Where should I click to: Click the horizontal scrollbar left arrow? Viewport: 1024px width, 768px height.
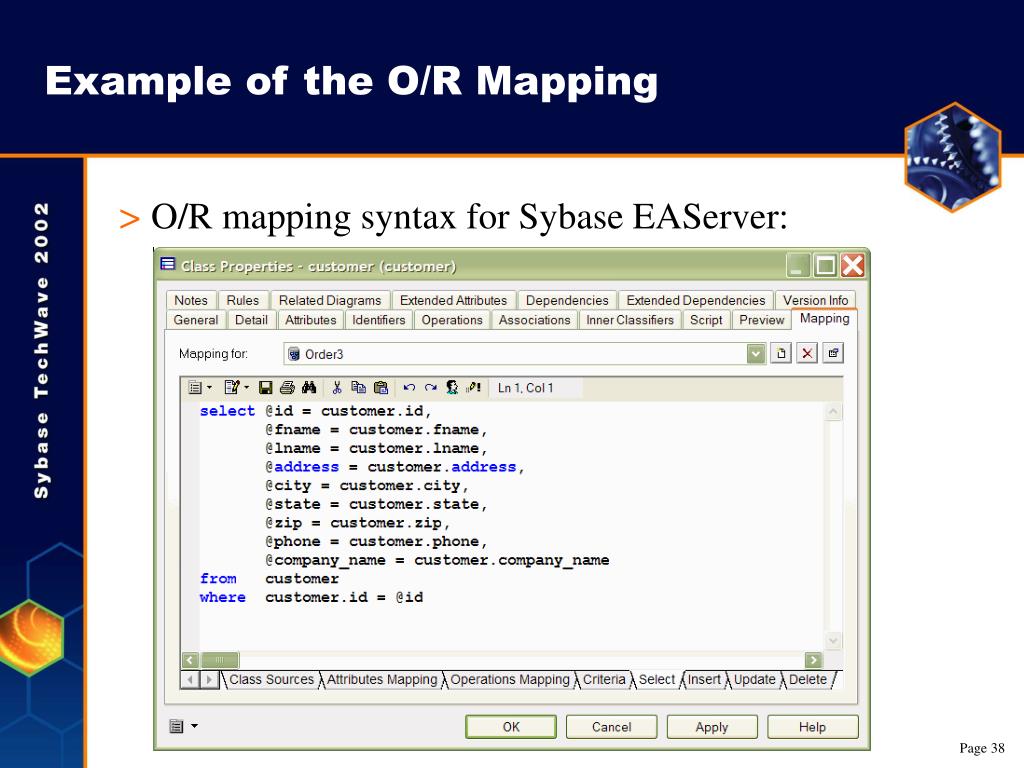coord(190,660)
